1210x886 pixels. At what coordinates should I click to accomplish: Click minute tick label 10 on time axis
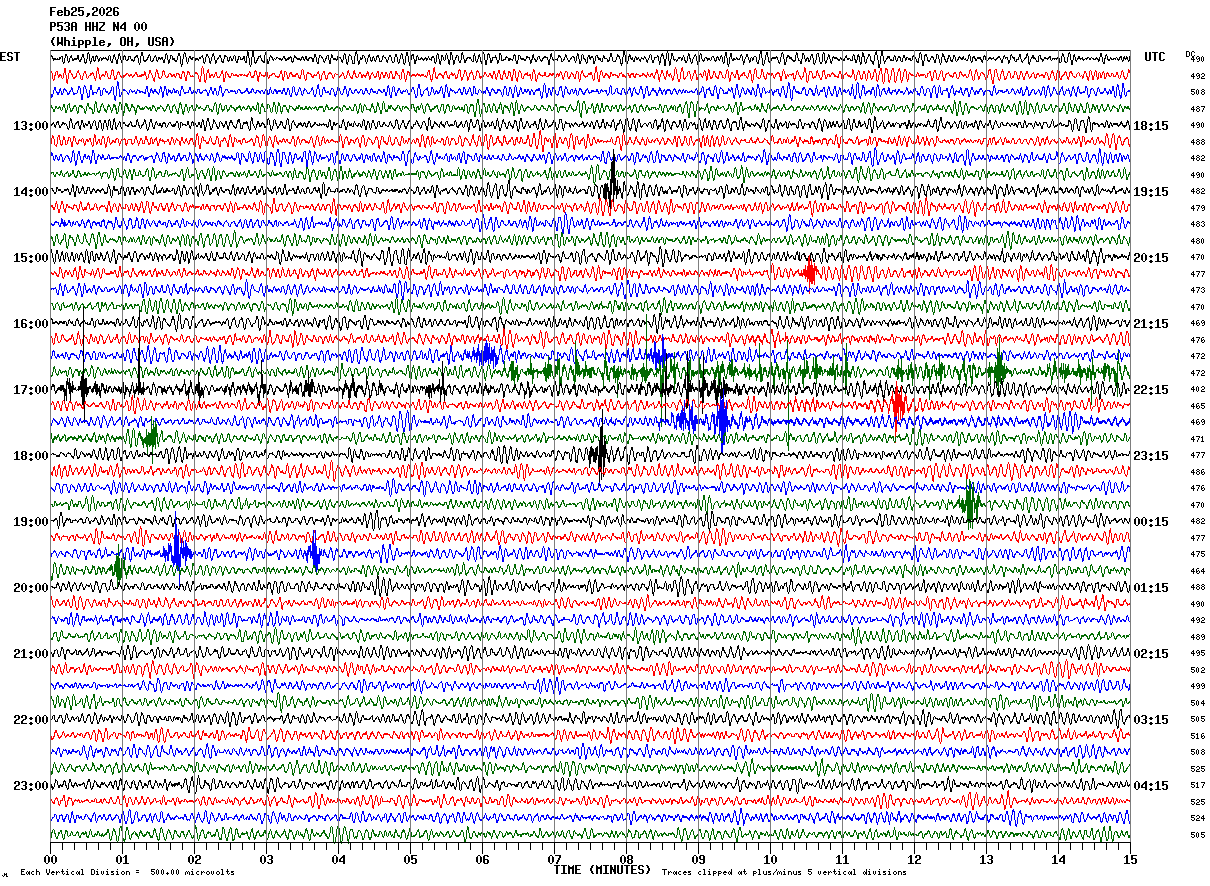pyautogui.click(x=770, y=859)
